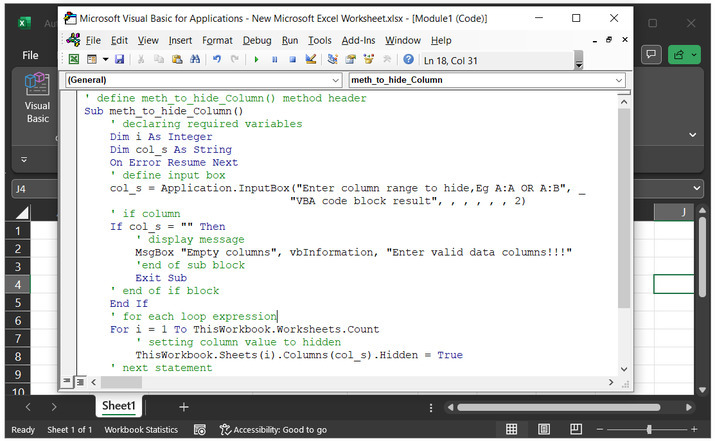Open the Tools menu

tap(320, 40)
